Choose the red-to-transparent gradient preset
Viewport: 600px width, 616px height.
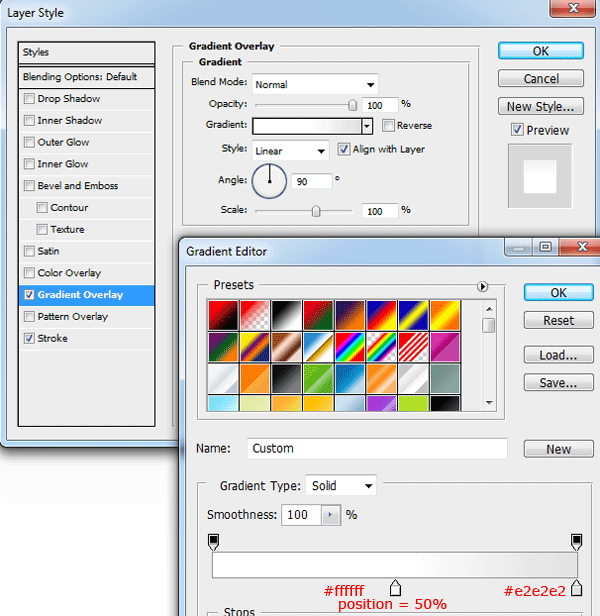(x=255, y=315)
